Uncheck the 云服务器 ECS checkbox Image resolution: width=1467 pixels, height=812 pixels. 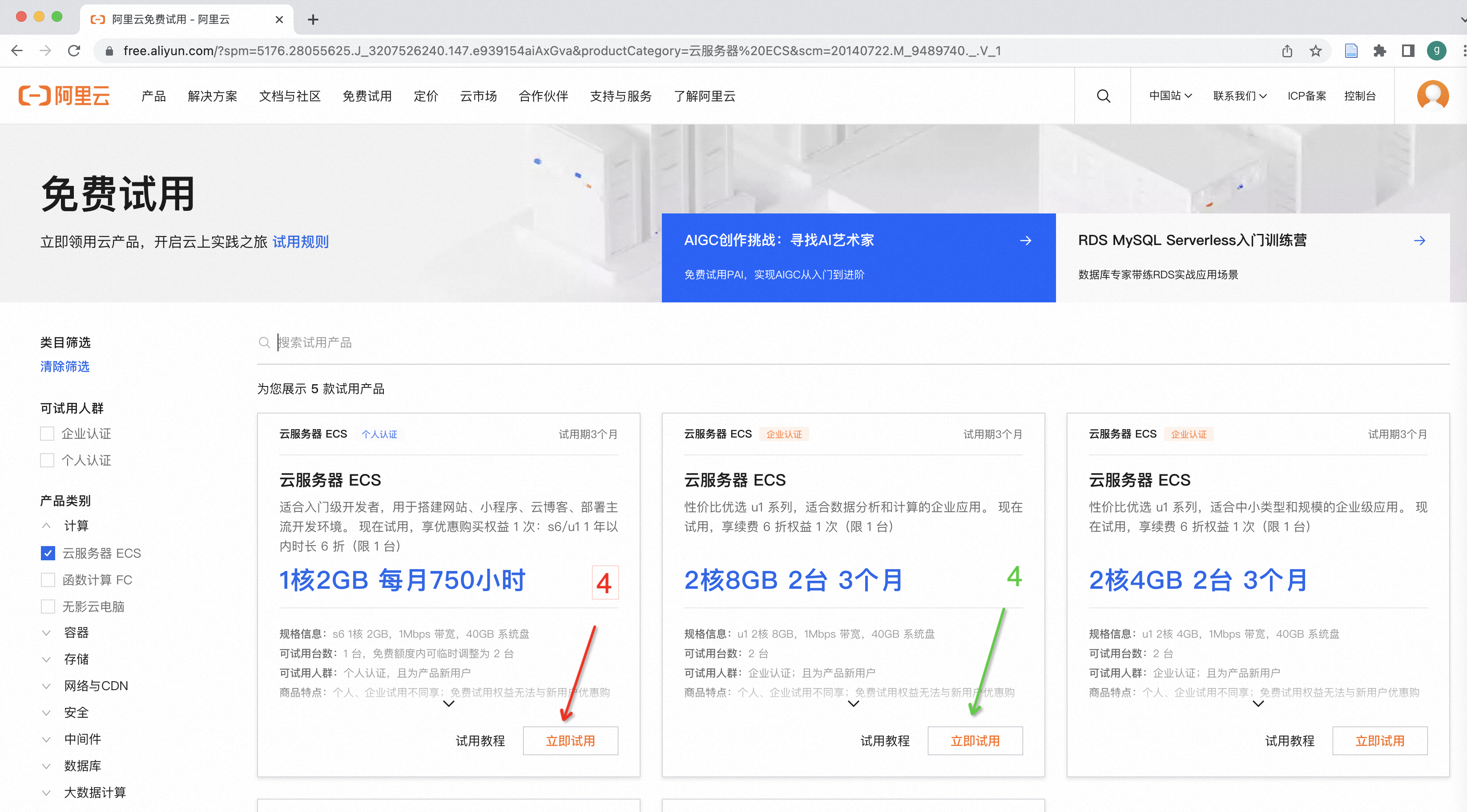tap(48, 553)
